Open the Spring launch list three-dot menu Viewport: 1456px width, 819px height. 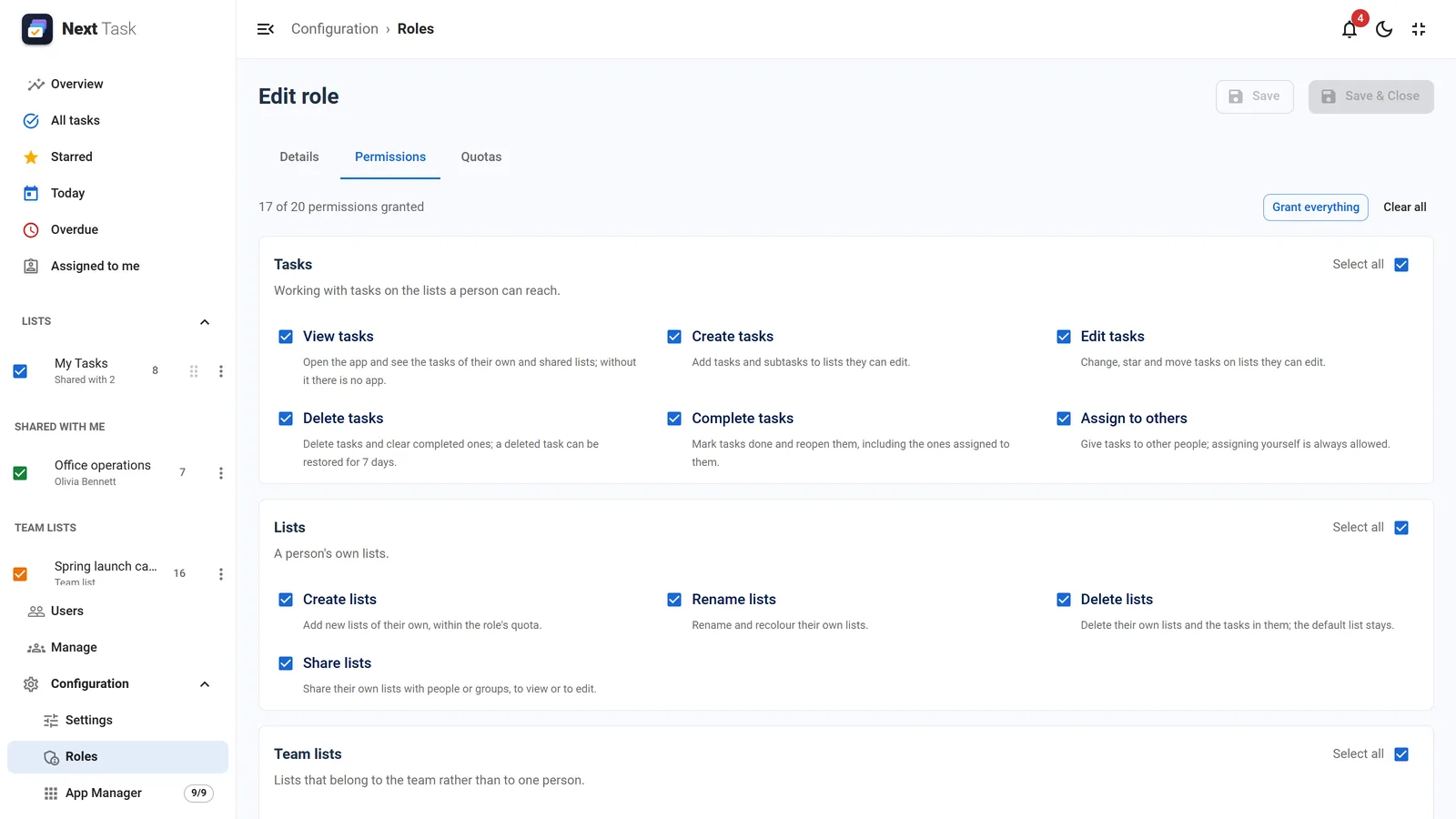(221, 574)
